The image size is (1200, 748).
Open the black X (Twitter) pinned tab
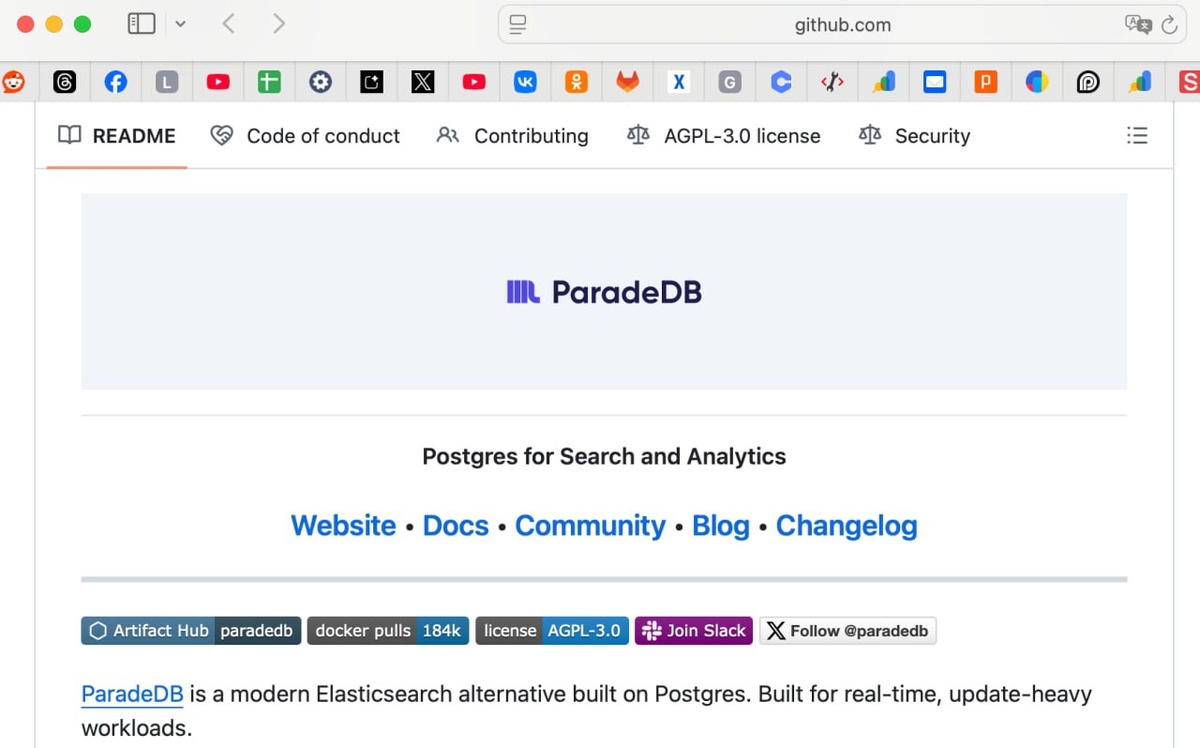[x=423, y=82]
